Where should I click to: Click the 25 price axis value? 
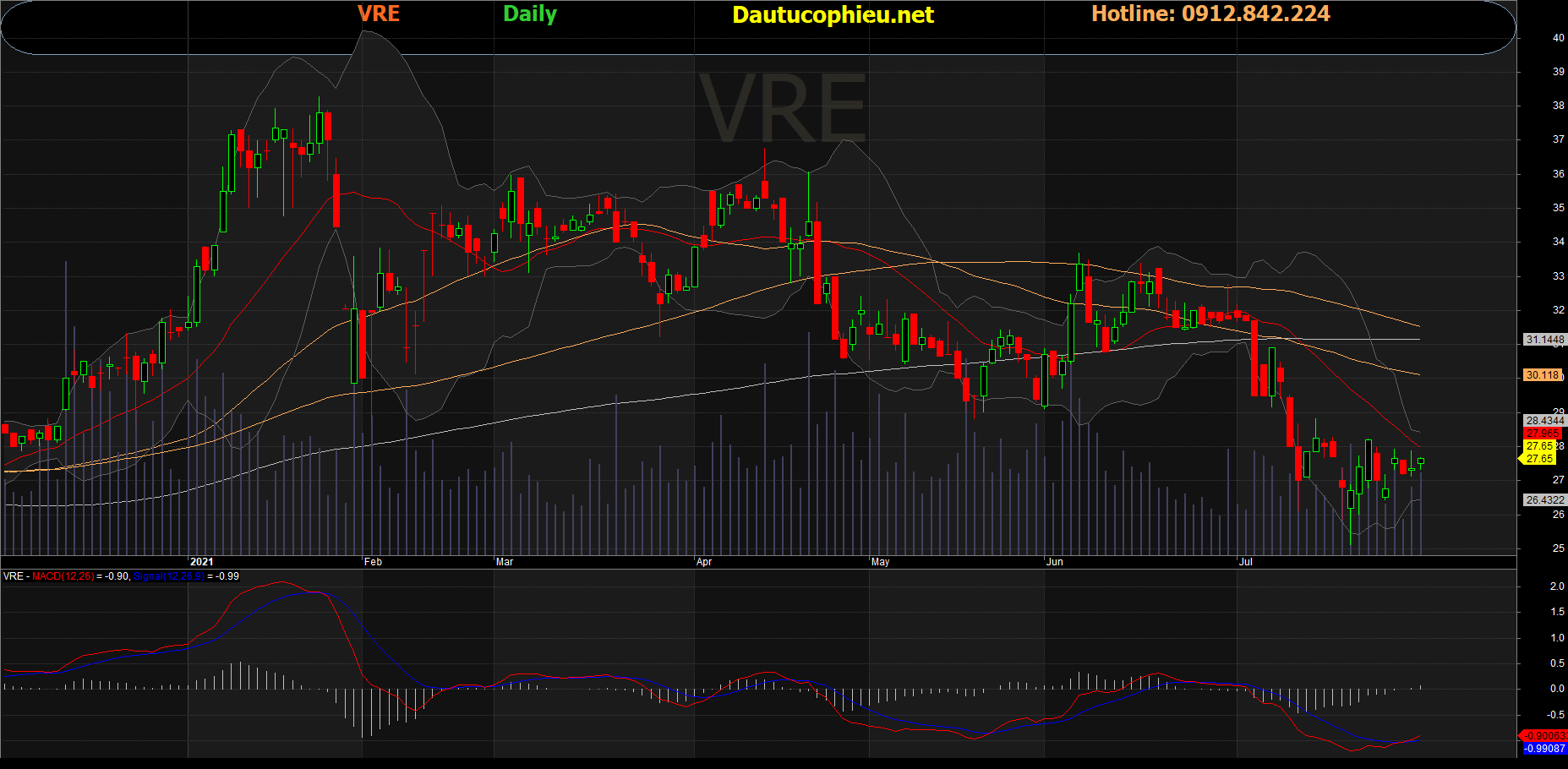point(1558,548)
